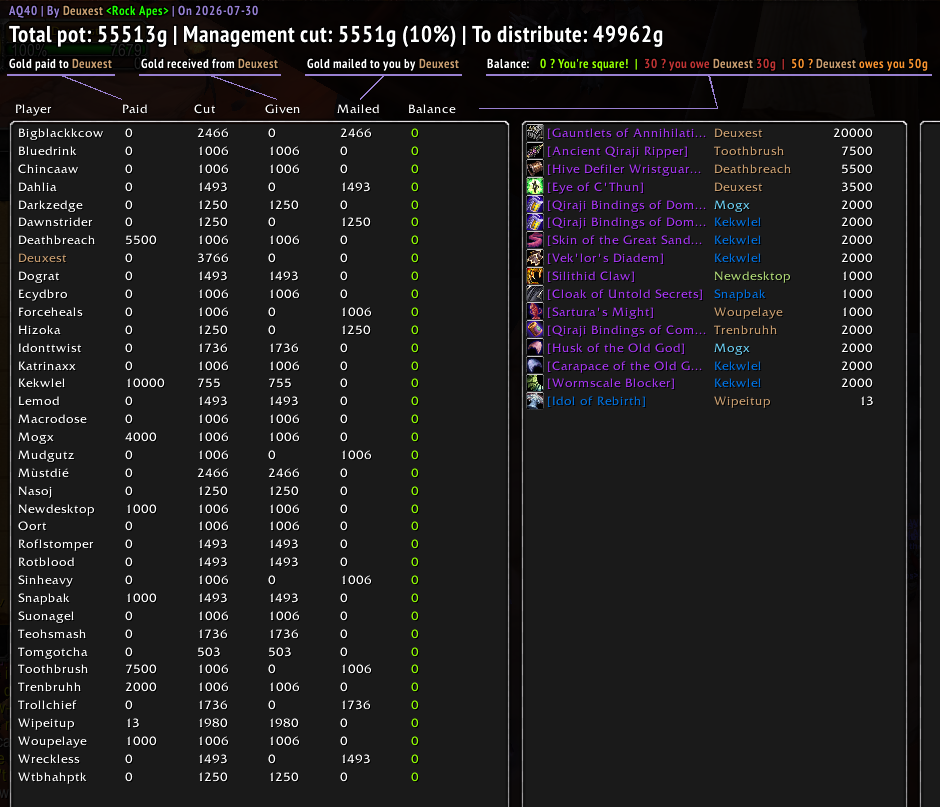Click the Skin of the Great Sandworm icon
This screenshot has width=940, height=807.
point(535,240)
